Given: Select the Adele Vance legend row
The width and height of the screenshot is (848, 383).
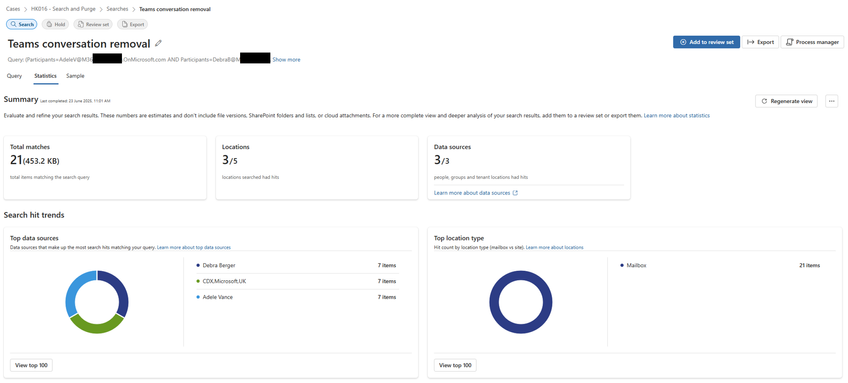Looking at the screenshot, I should 297,297.
